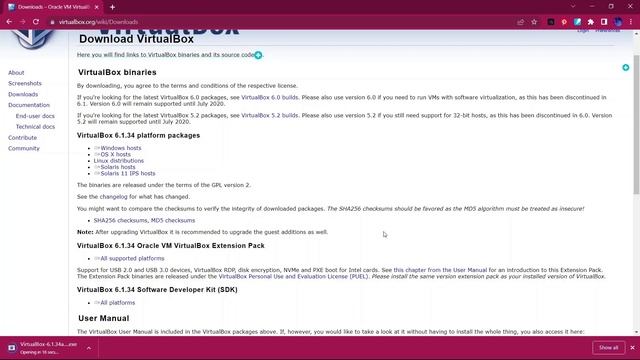Open this chapter from the User Manual link
The image size is (640, 360).
(x=440, y=270)
